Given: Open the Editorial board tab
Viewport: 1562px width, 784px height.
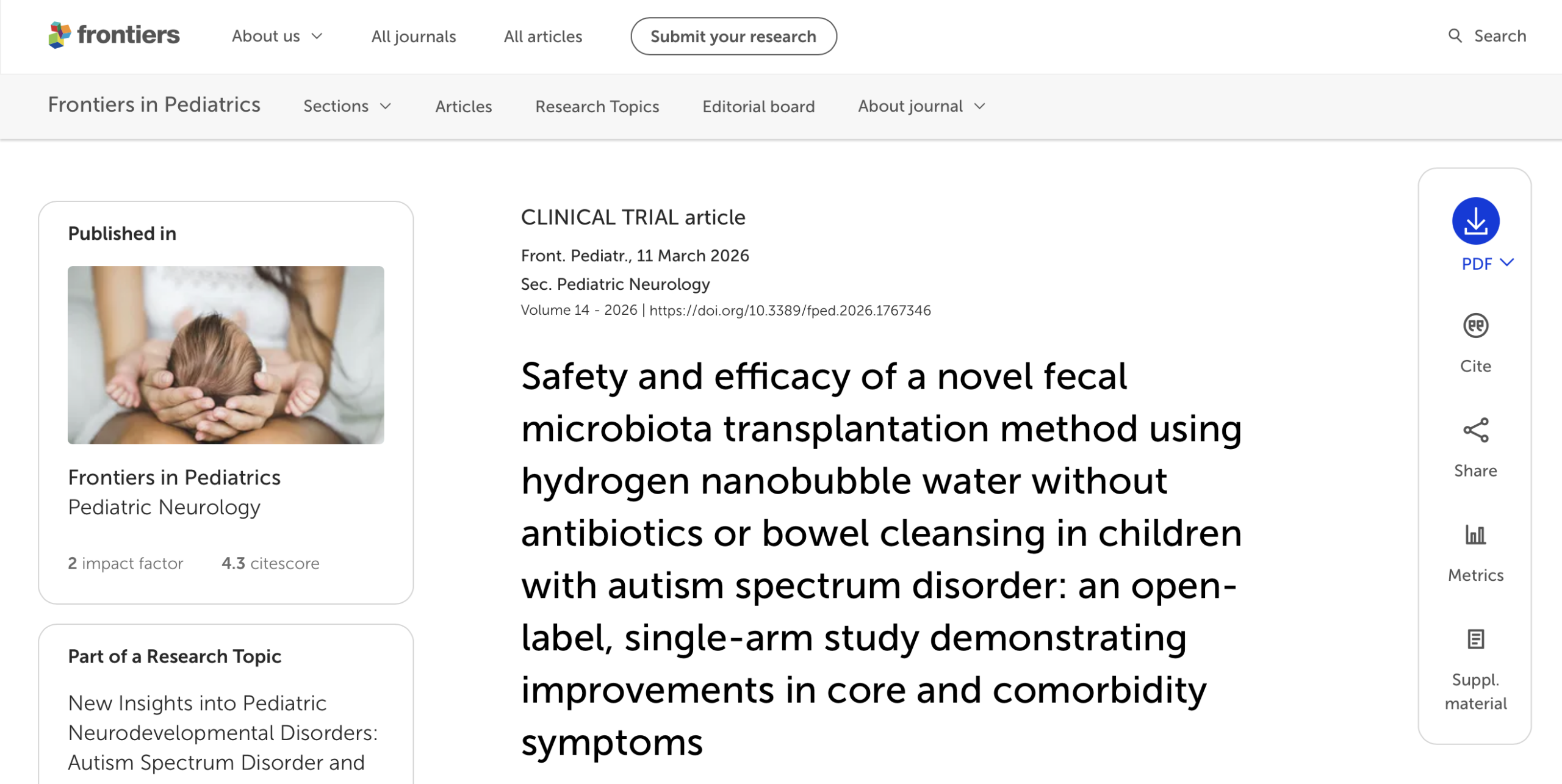Looking at the screenshot, I should pyautogui.click(x=758, y=106).
